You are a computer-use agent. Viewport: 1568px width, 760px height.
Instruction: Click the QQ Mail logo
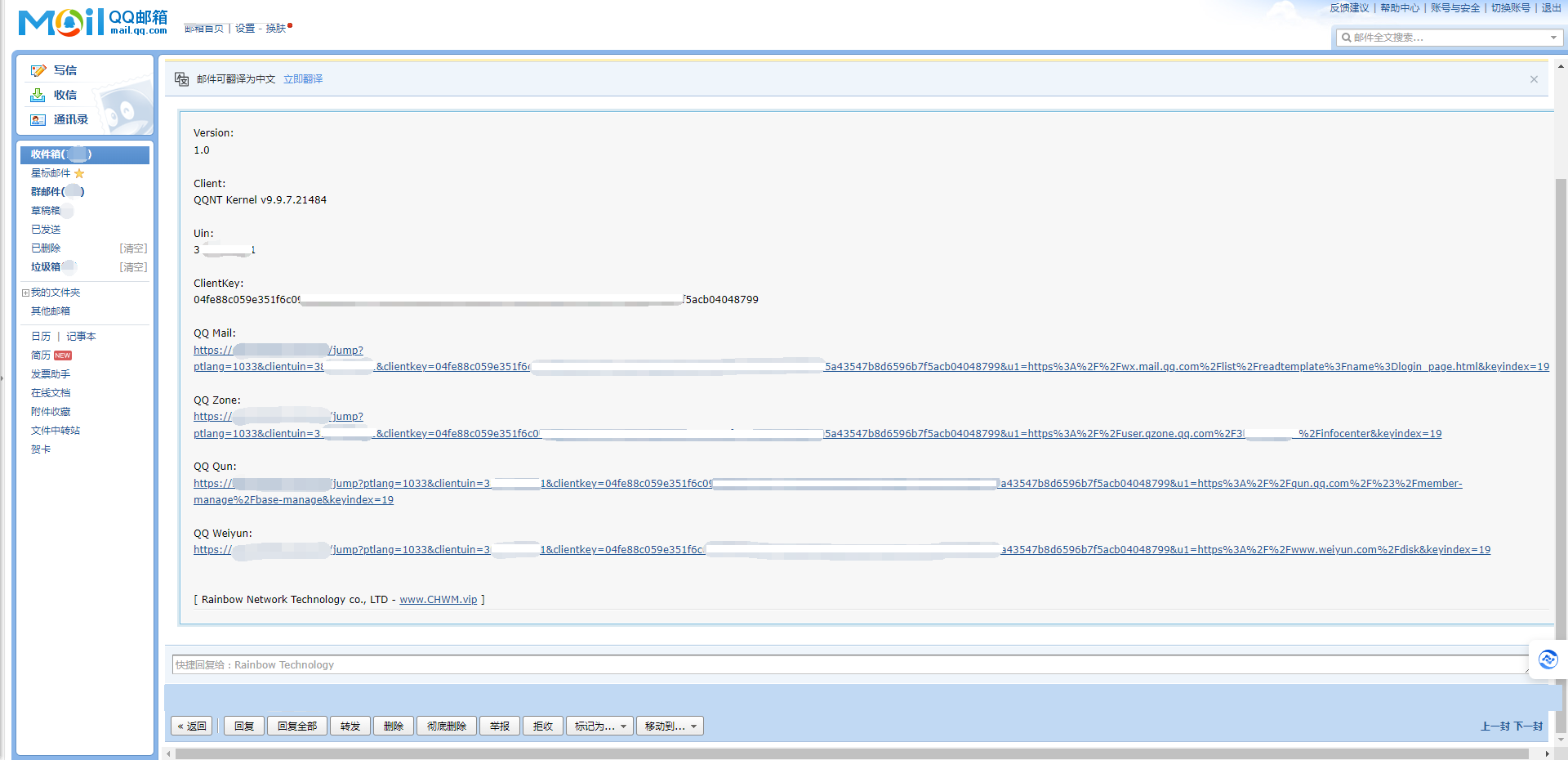click(x=93, y=22)
